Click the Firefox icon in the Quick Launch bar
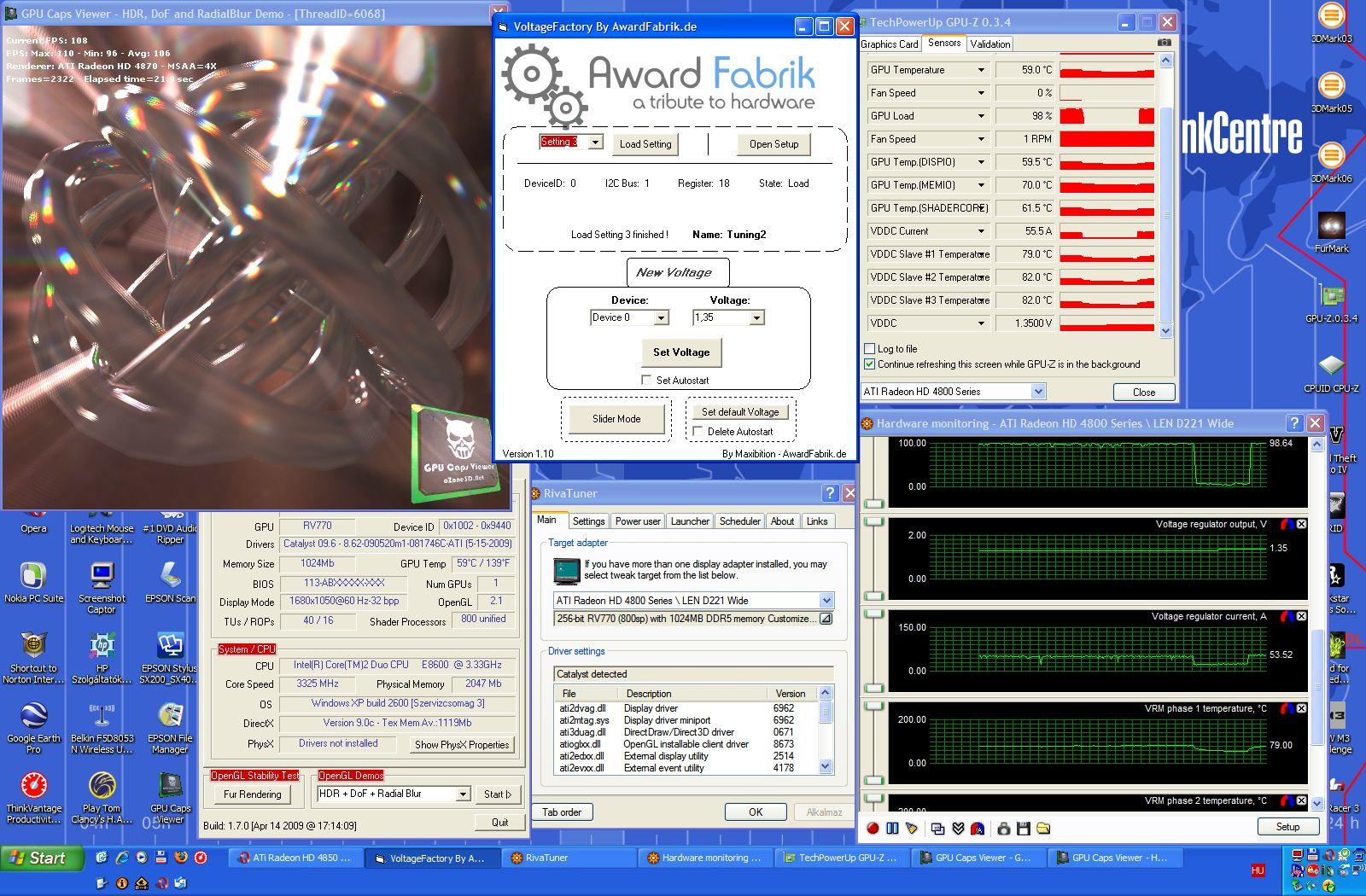The image size is (1366, 896). pos(180,858)
